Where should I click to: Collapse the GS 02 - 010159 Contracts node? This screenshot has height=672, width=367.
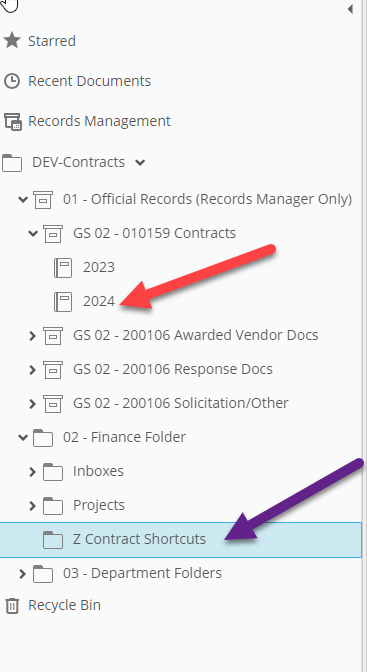(x=33, y=234)
